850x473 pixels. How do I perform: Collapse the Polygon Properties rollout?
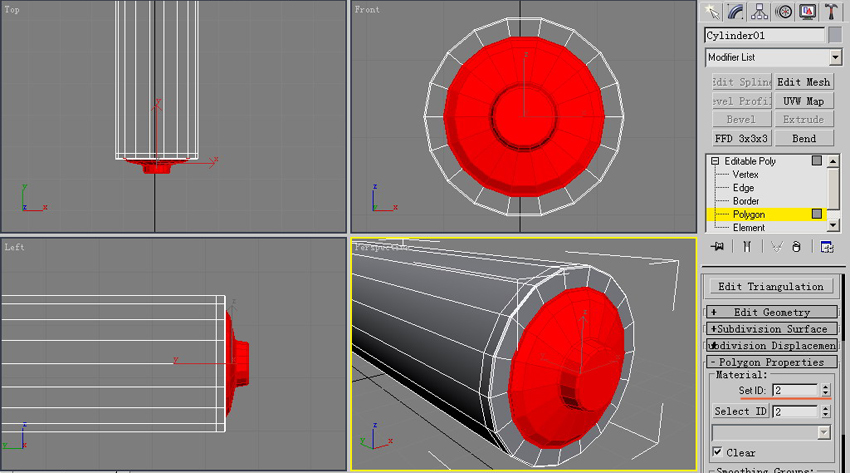pos(771,362)
